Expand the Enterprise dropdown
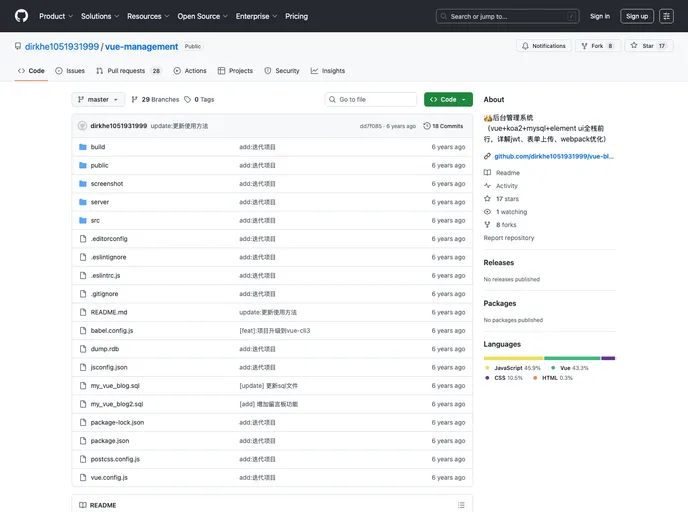Screen dimensions: 688x512 point(256,16)
